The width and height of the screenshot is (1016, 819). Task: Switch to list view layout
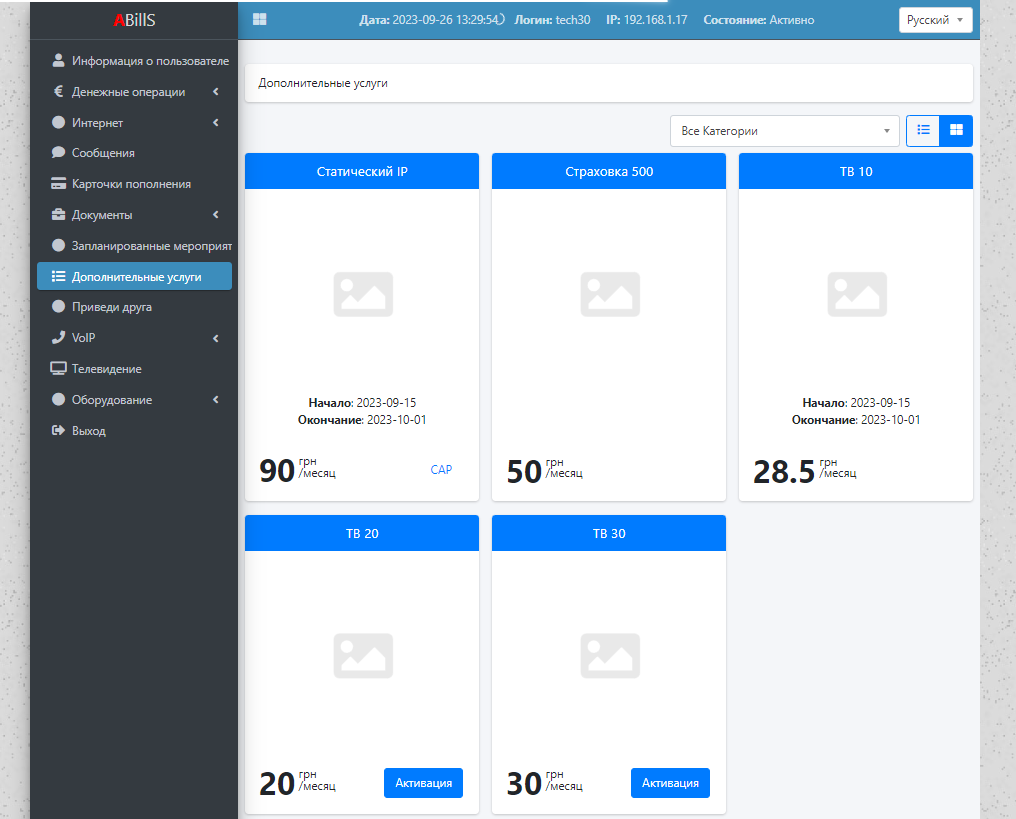[x=923, y=130]
